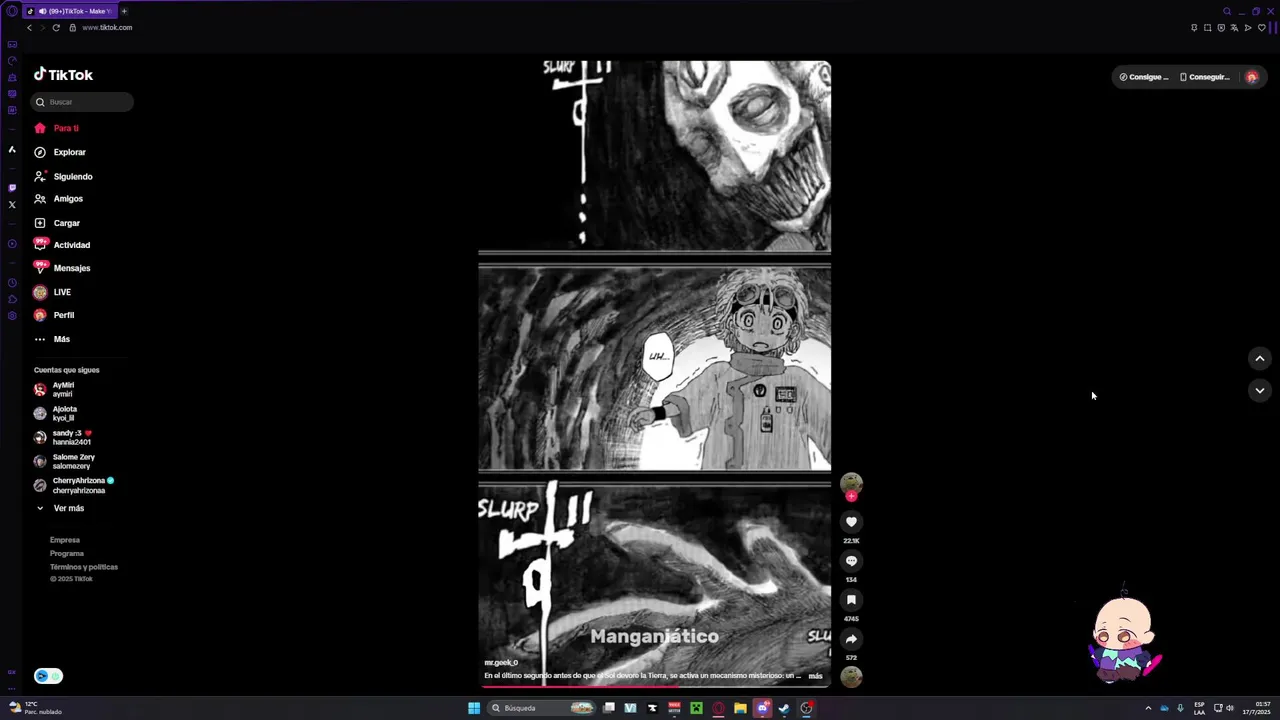
Task: Open Términos y políticas link
Action: point(84,567)
